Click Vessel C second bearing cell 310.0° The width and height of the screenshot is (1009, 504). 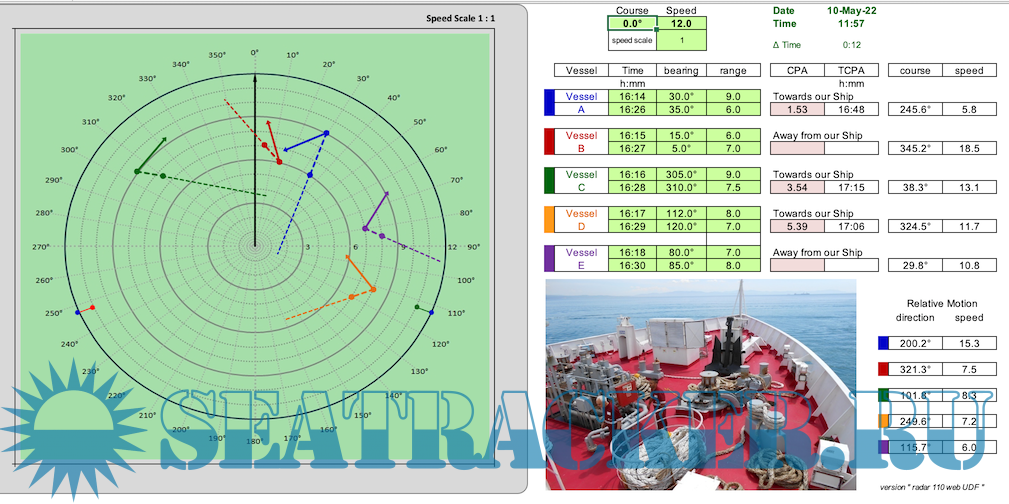point(681,187)
